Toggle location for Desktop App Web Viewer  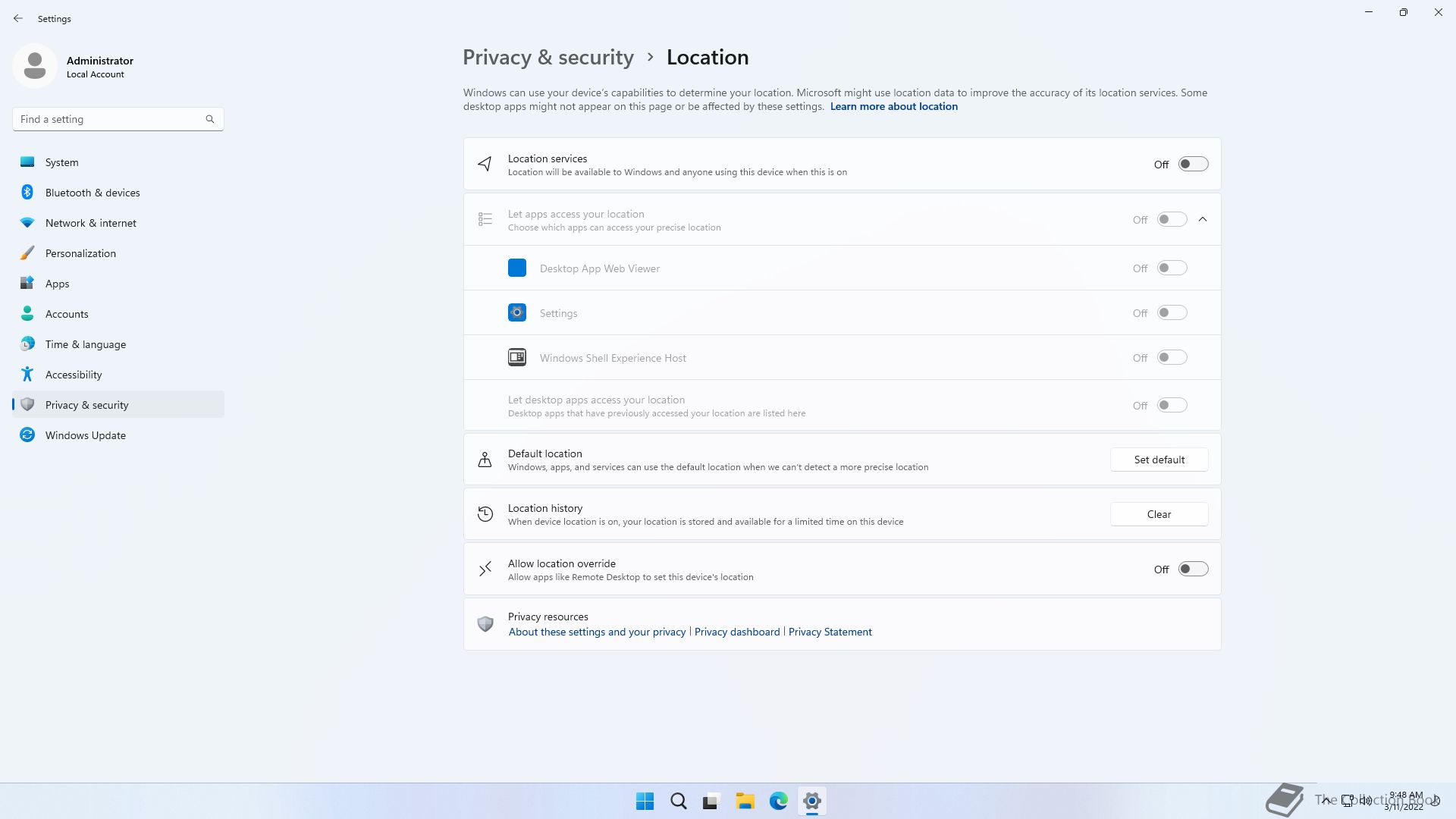(x=1172, y=268)
